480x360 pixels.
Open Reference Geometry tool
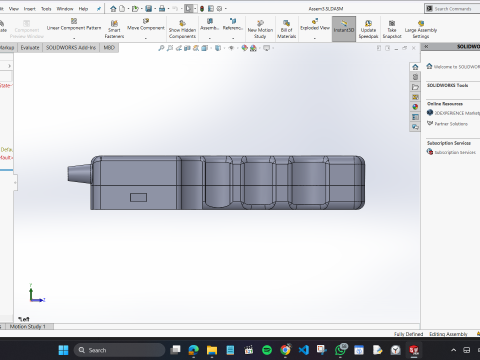233,25
